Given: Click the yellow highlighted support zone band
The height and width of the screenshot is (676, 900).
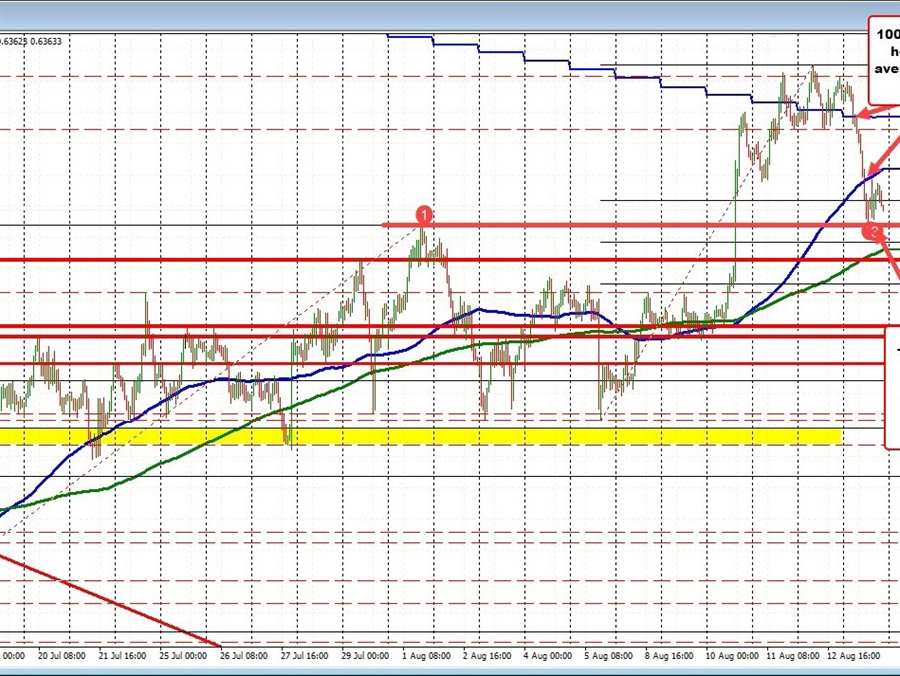Looking at the screenshot, I should click(x=420, y=436).
